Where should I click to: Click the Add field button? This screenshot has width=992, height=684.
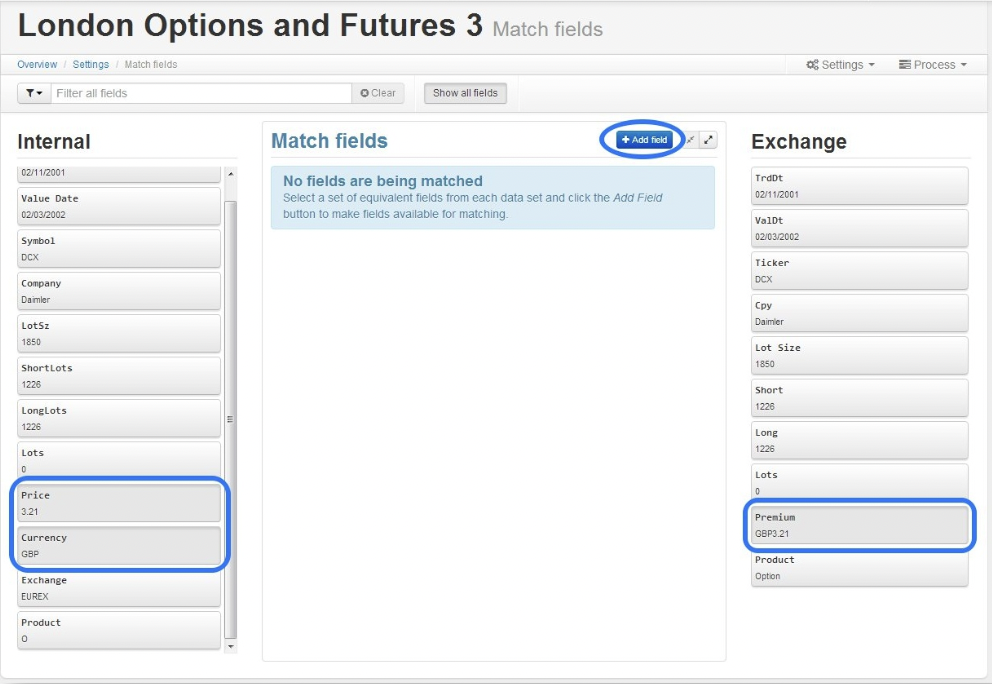pyautogui.click(x=644, y=140)
